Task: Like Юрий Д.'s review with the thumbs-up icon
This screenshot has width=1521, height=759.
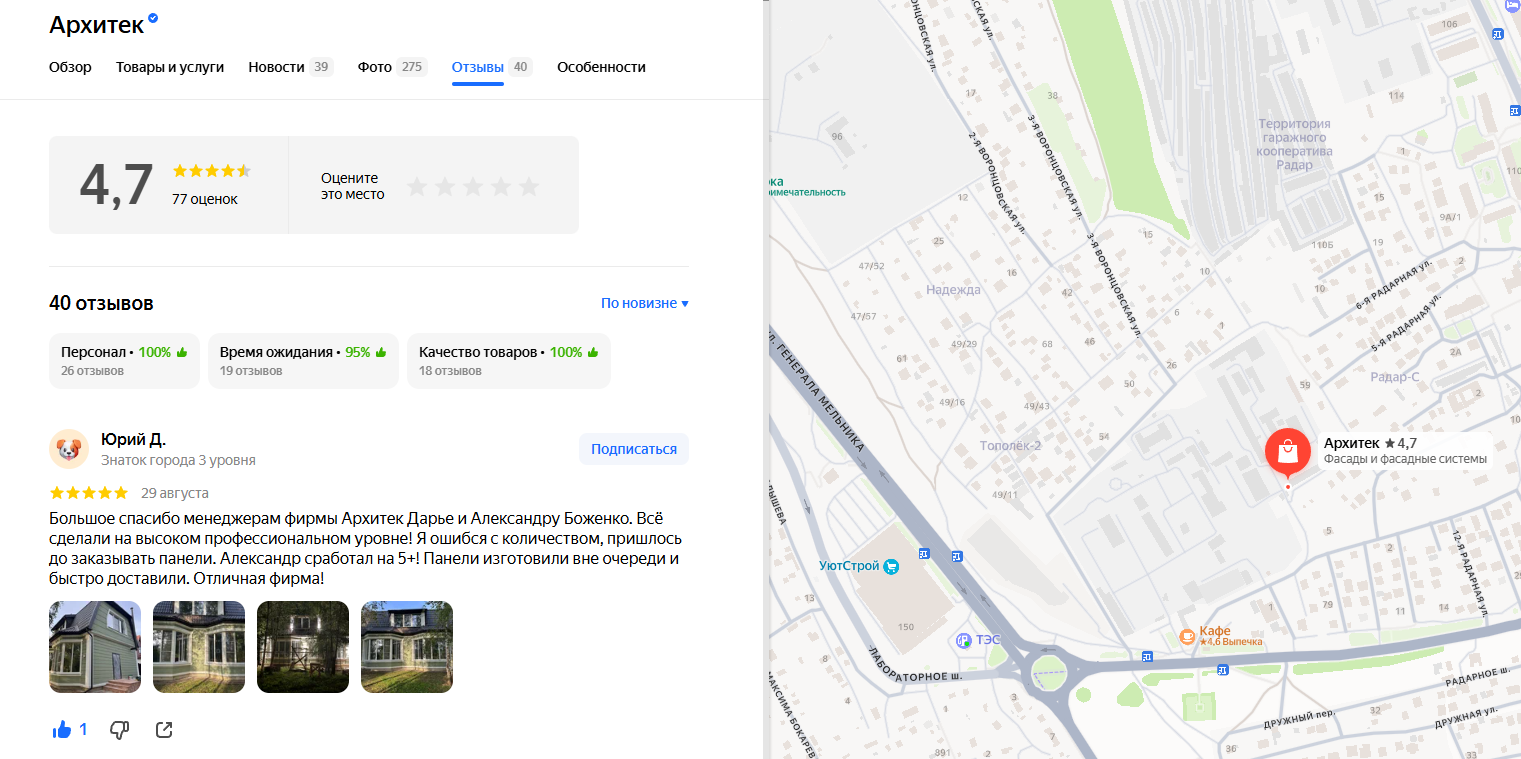Action: [x=61, y=729]
